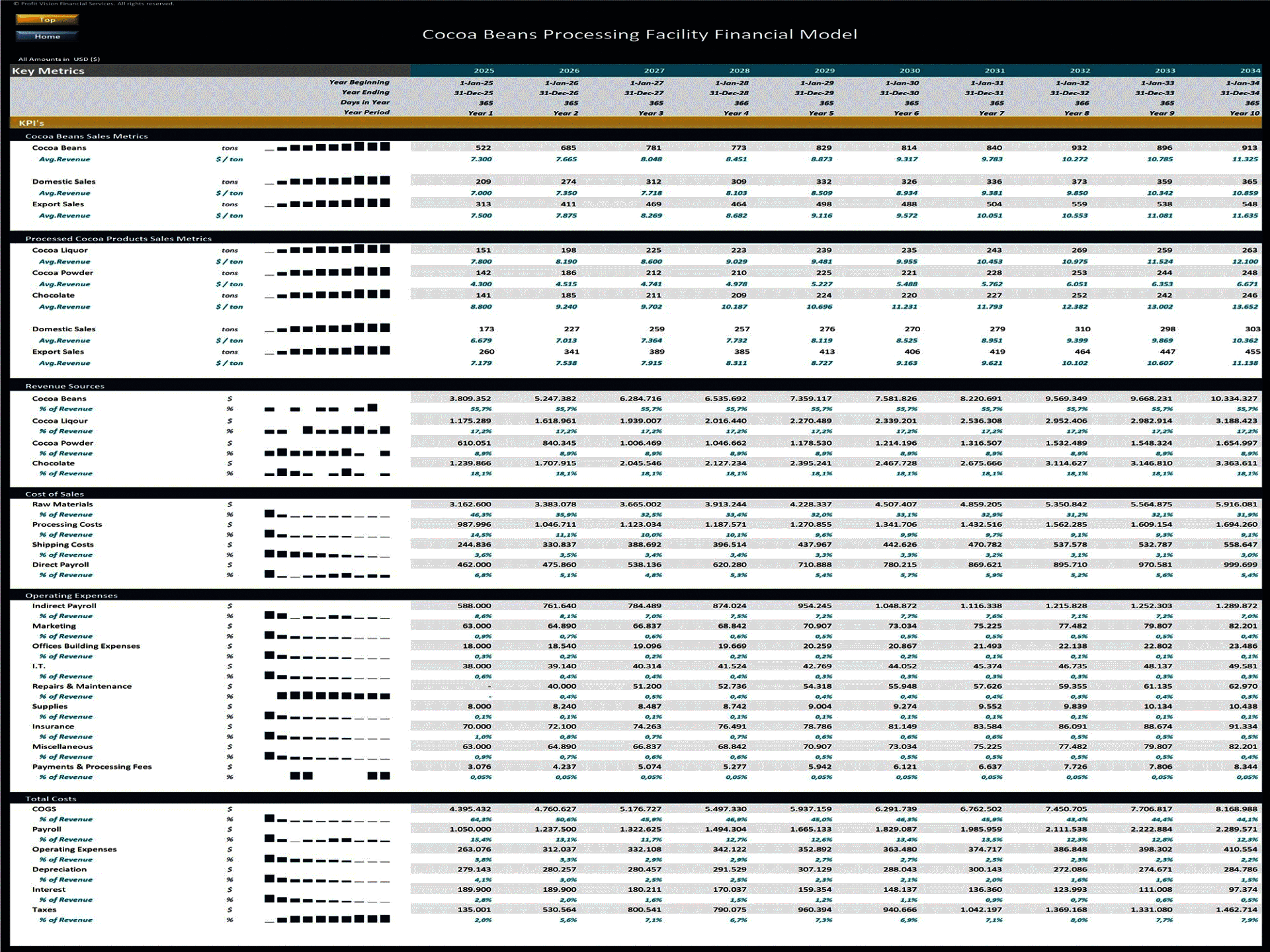The width and height of the screenshot is (1270, 952).
Task: Select the Cocoa Liquor row label
Action: [x=60, y=250]
